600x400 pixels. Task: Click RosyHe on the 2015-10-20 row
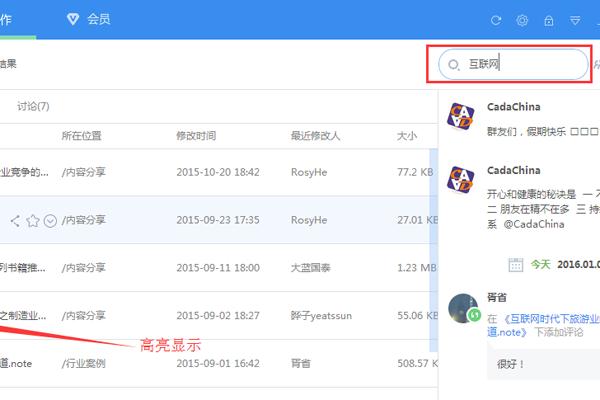(309, 172)
